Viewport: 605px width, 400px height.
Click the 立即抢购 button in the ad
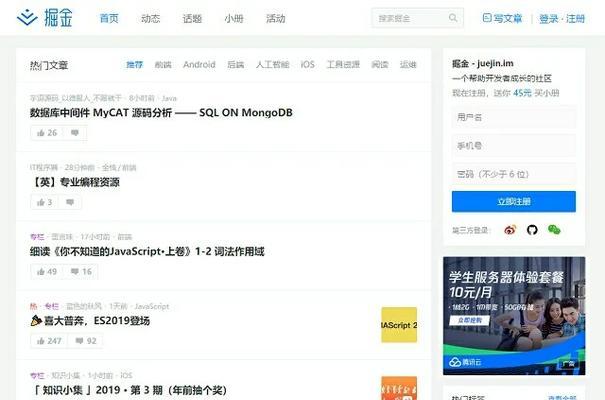coord(470,320)
